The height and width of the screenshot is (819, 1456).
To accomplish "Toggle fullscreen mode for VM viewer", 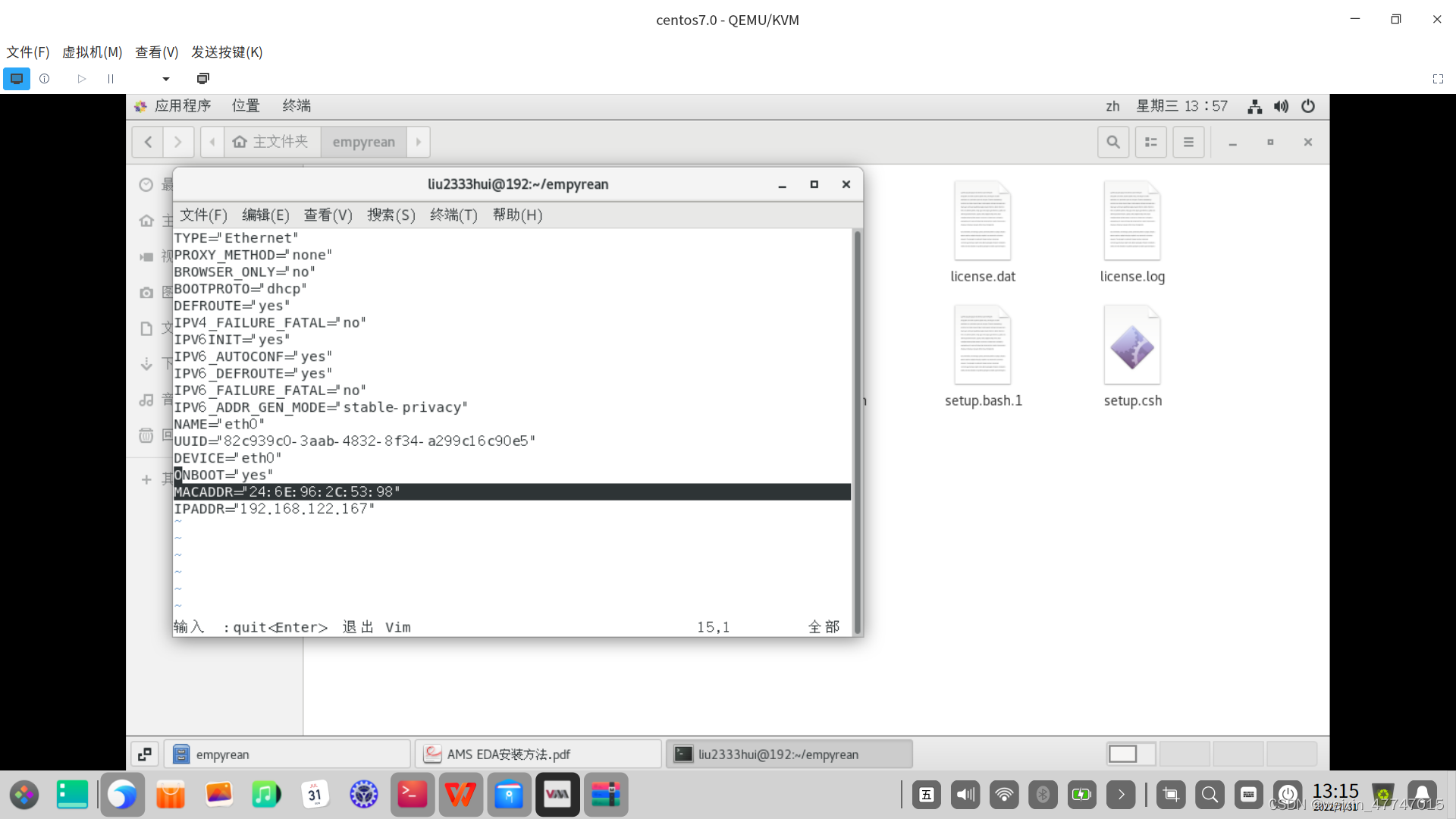I will pyautogui.click(x=1438, y=79).
